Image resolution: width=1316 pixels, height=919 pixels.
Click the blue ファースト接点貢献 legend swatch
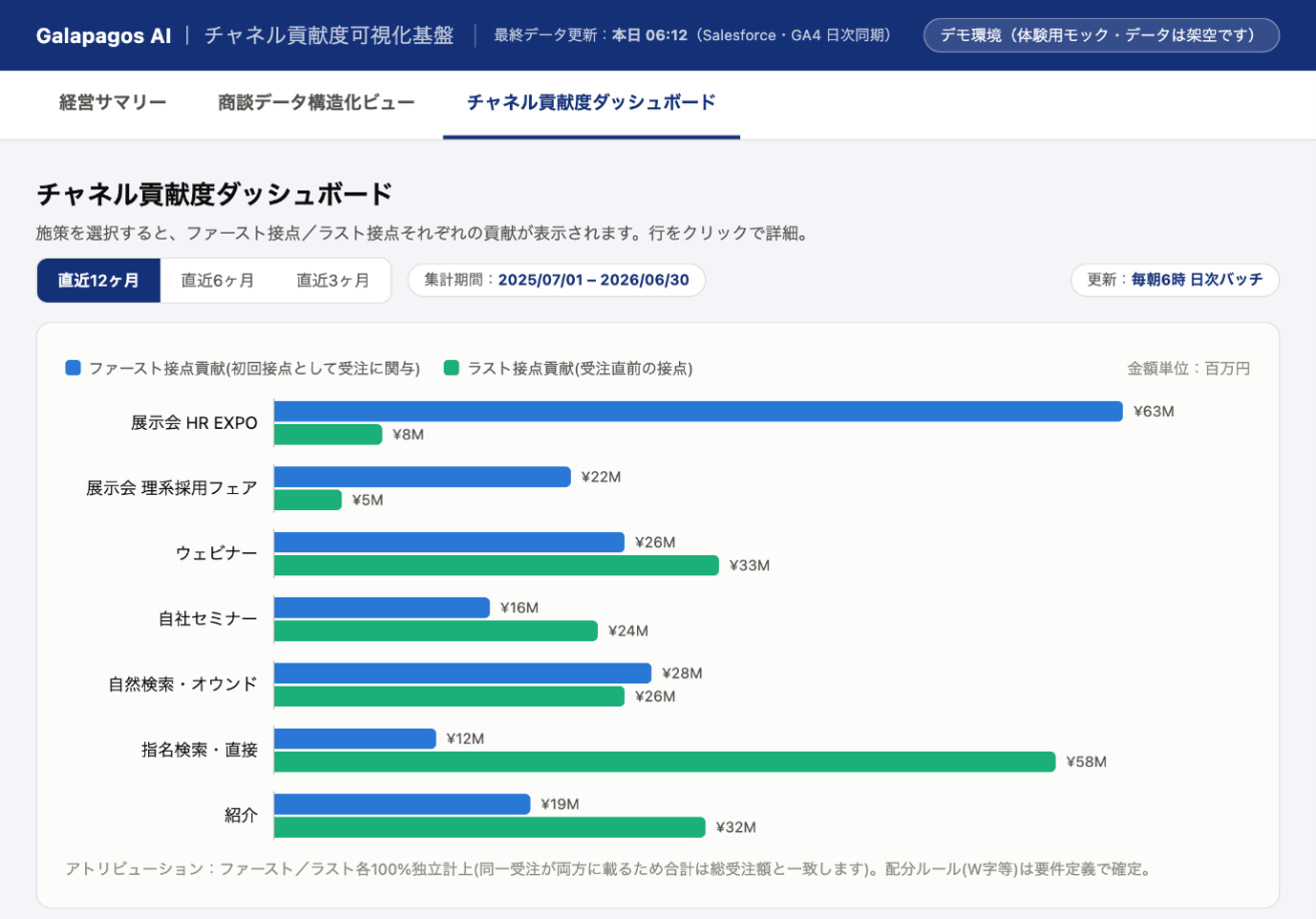click(73, 368)
